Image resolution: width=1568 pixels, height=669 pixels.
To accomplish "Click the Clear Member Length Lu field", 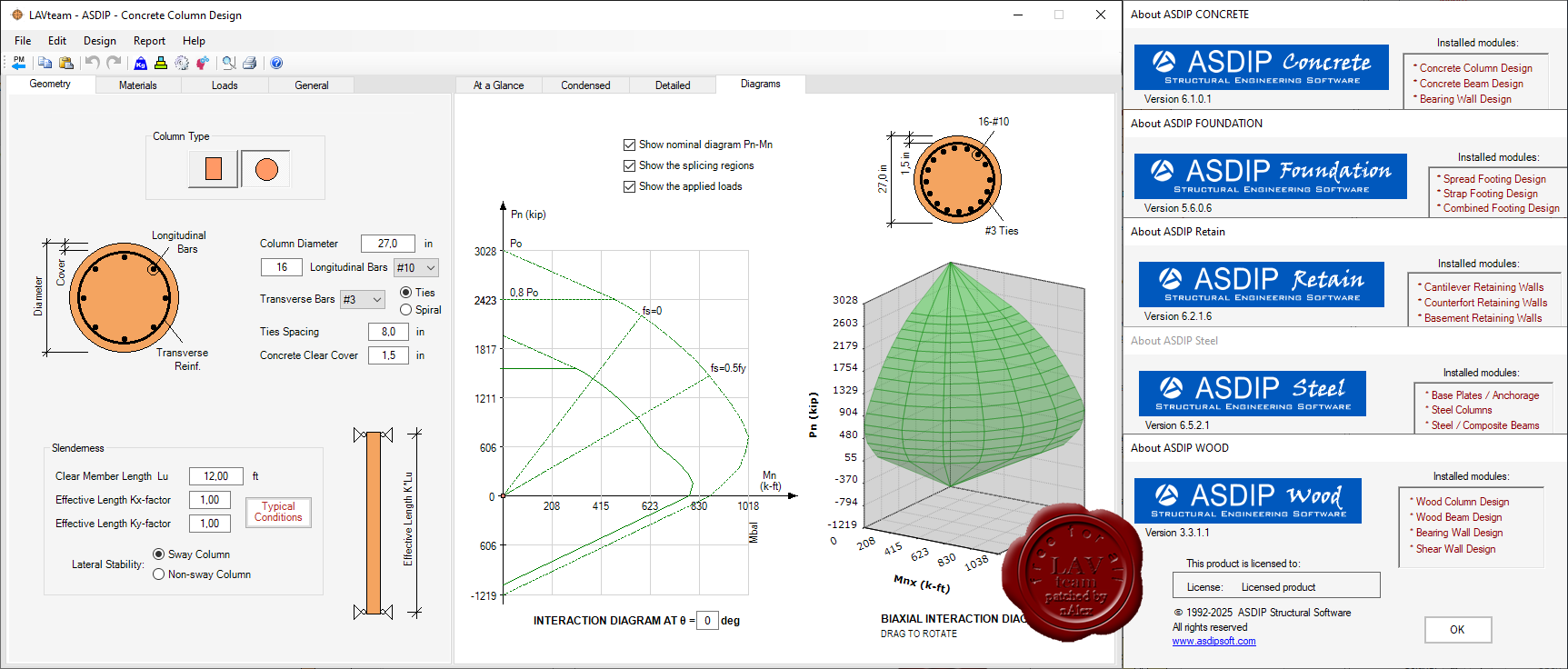I will coord(216,476).
